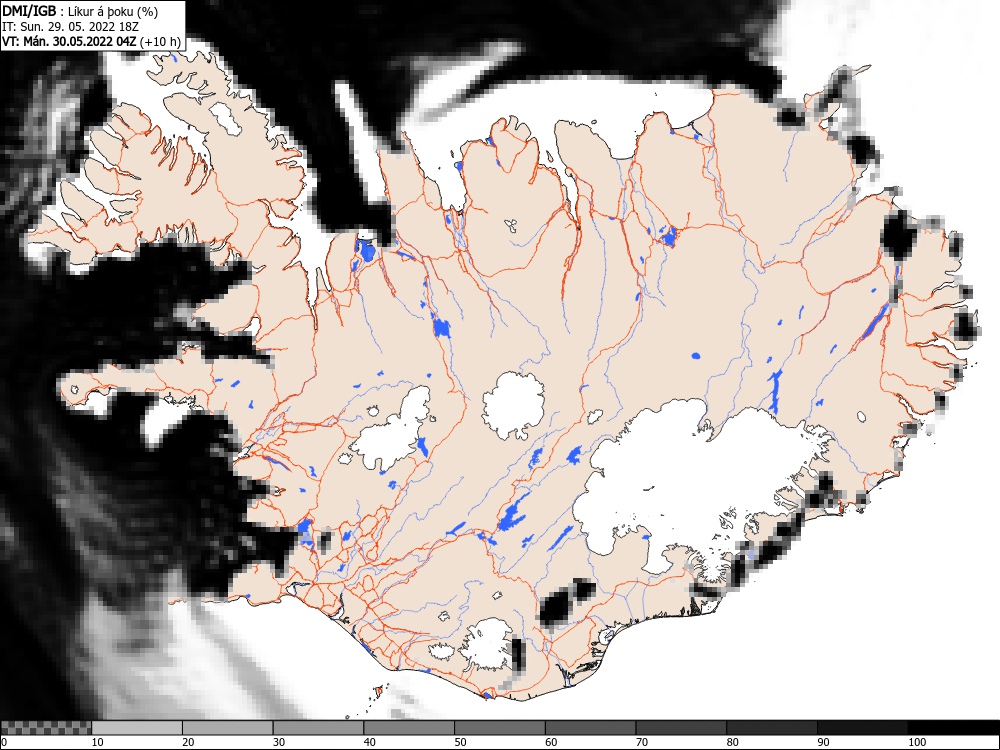This screenshot has width=1000, height=750.
Task: Pick the 40–50 gray legend swatch
Action: [x=409, y=728]
